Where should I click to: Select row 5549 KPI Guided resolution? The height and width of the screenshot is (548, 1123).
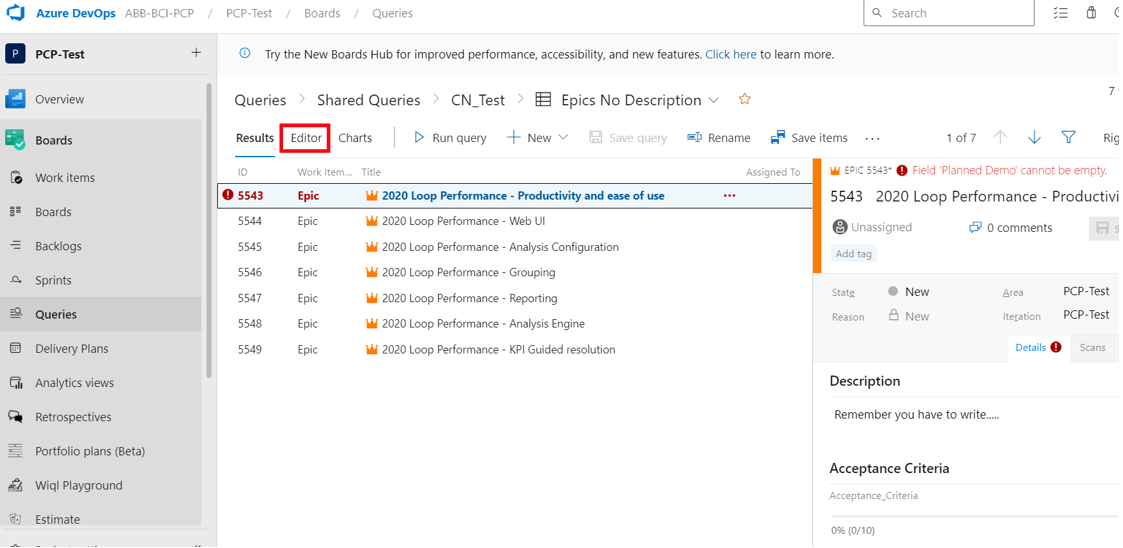(515, 350)
